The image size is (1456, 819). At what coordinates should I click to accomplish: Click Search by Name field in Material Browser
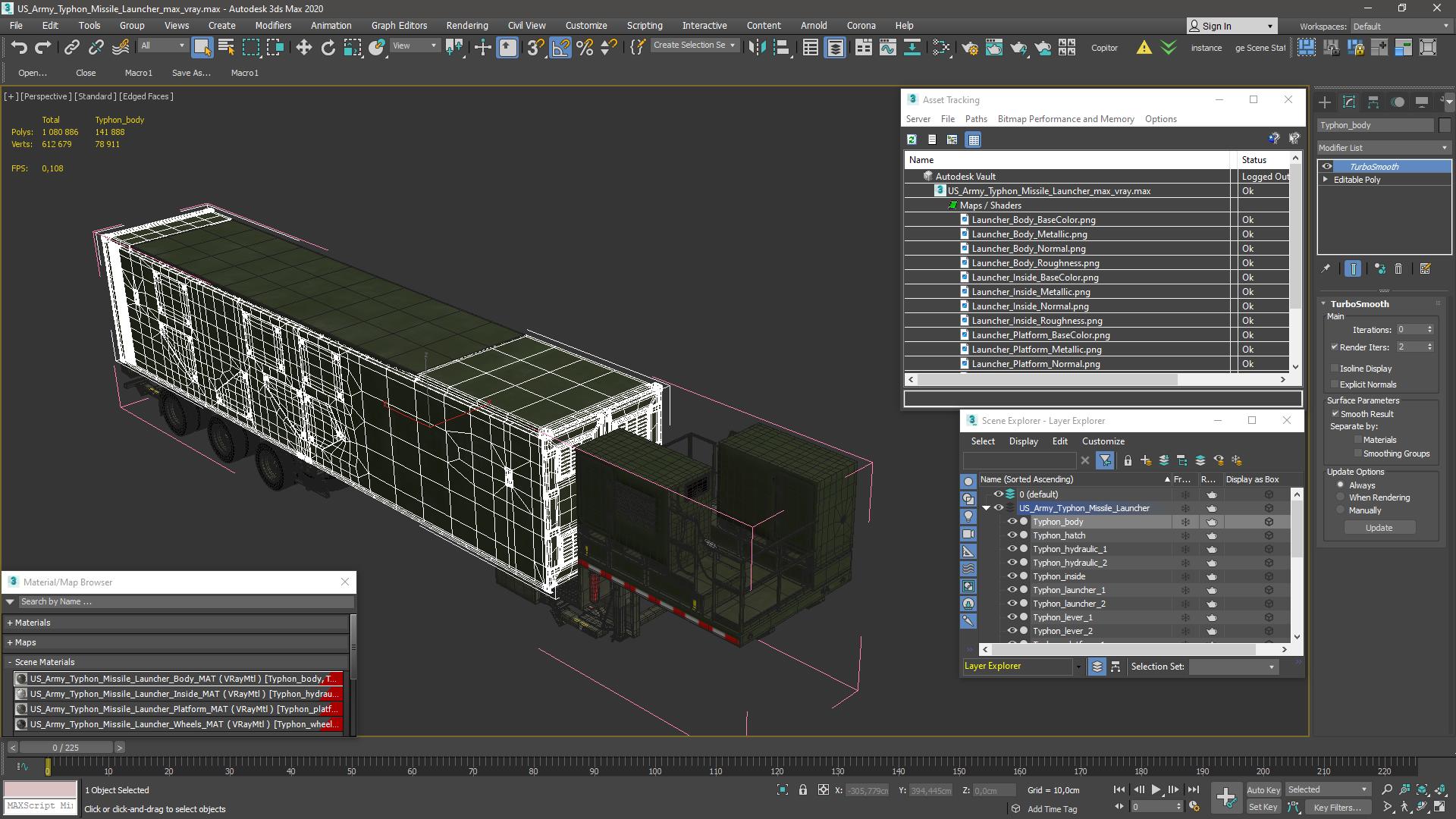[186, 602]
